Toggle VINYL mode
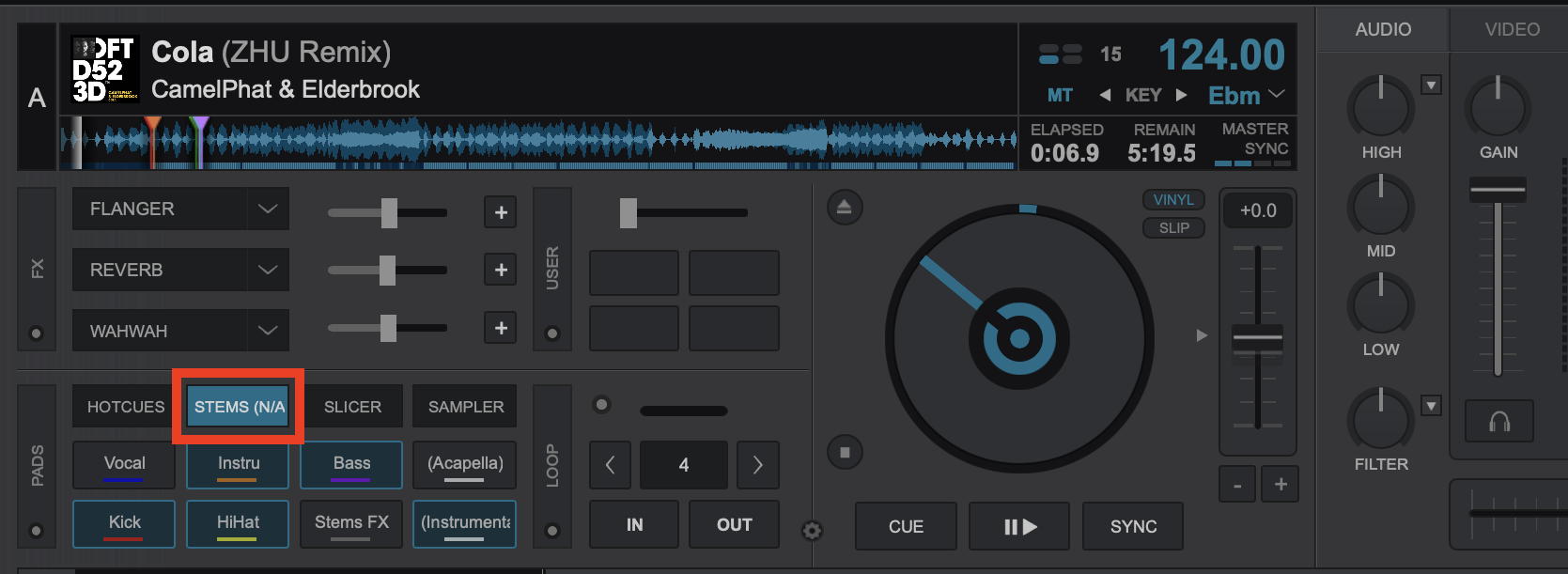 [1173, 200]
